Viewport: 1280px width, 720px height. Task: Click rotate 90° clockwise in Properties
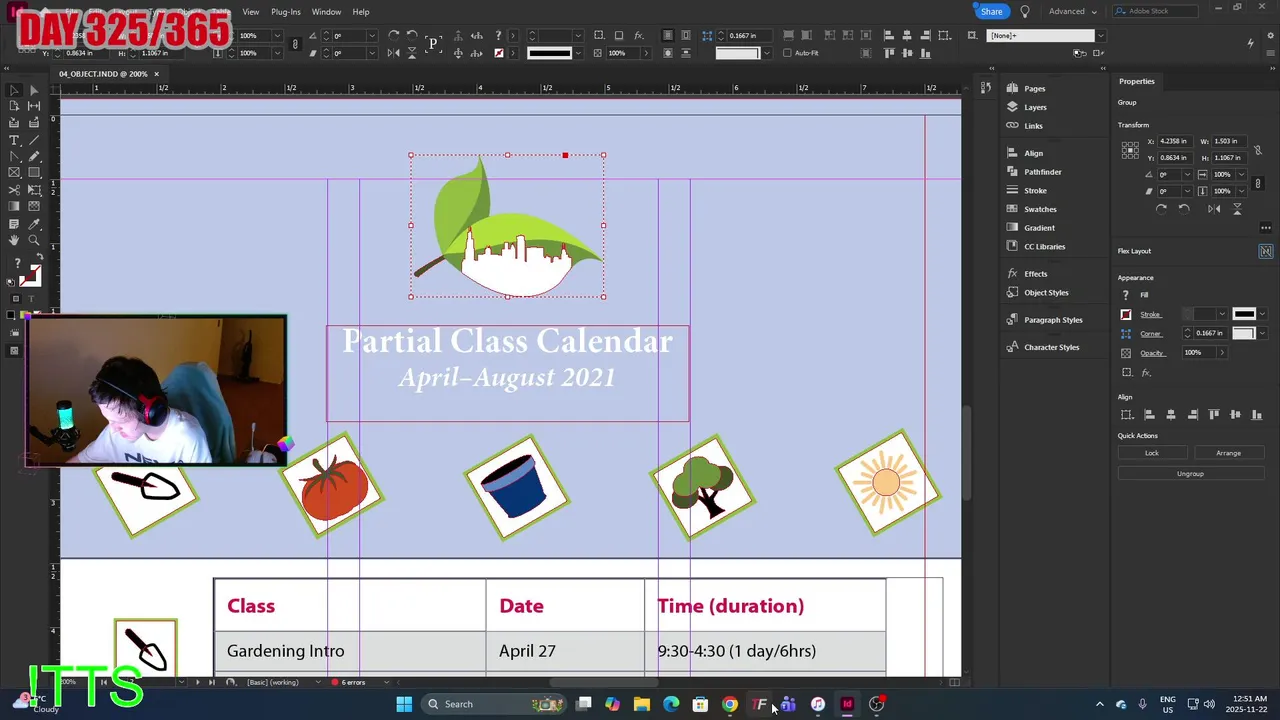(x=1161, y=208)
